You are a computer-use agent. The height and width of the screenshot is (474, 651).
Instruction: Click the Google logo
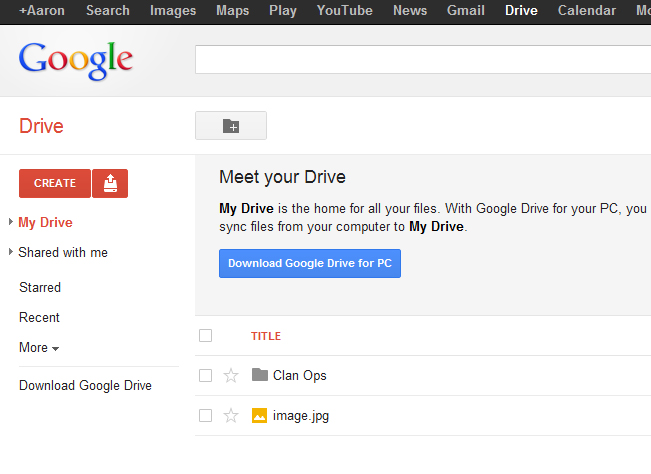[x=76, y=61]
